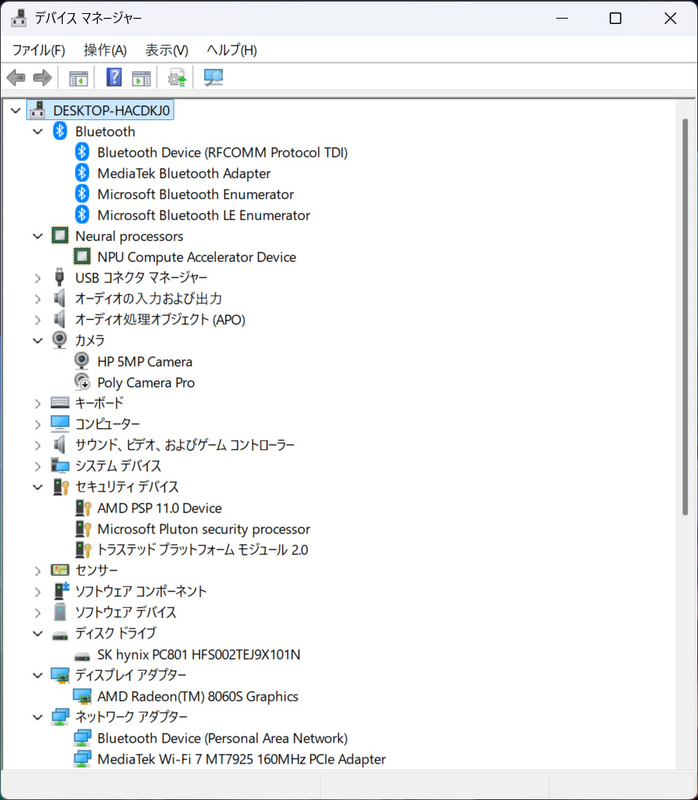Select AMD Radeon(TM) 8060S Graphics
Viewport: 698px width, 800px height.
[198, 696]
